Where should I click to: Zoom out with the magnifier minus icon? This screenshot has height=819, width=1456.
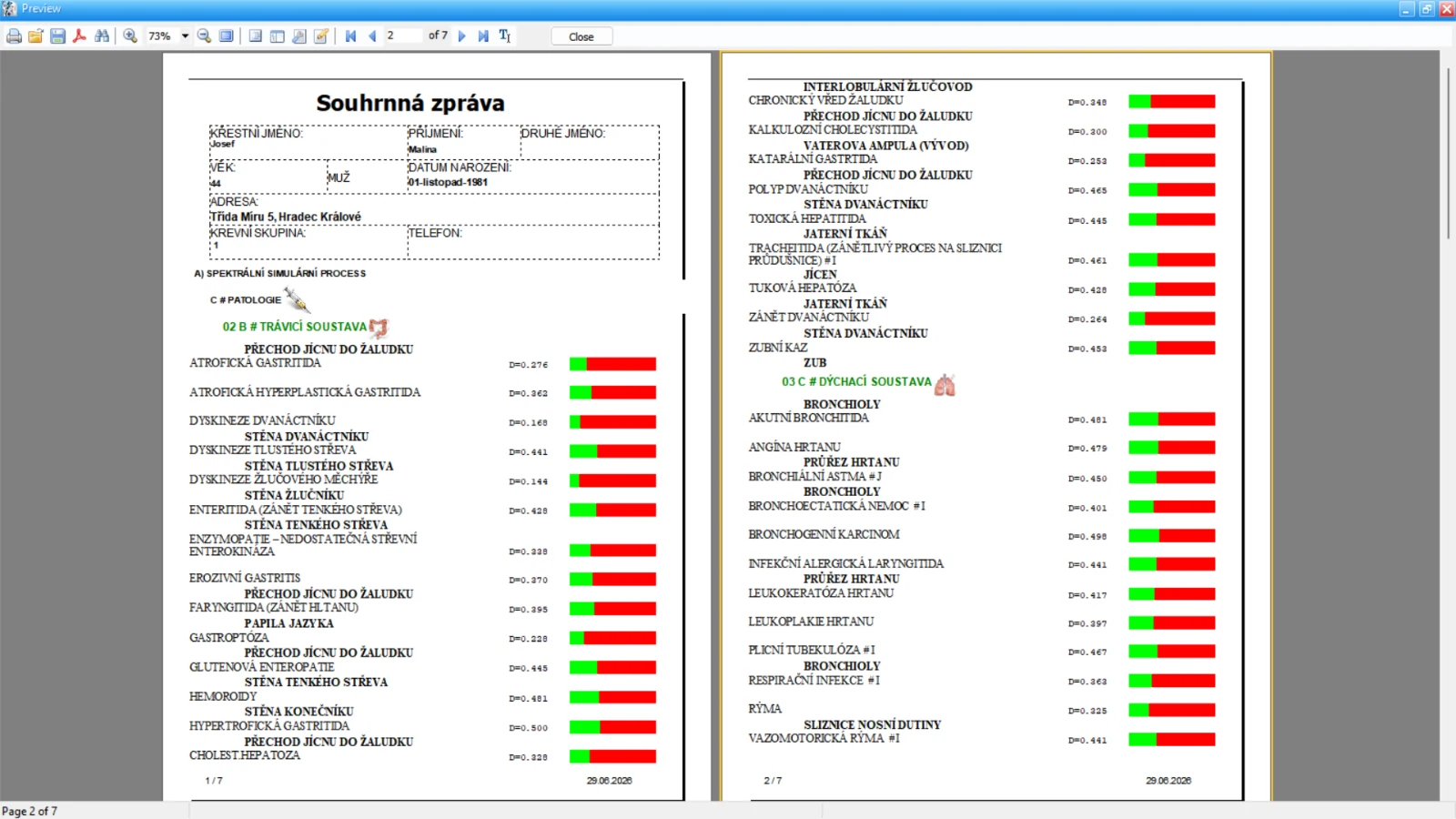pos(204,36)
